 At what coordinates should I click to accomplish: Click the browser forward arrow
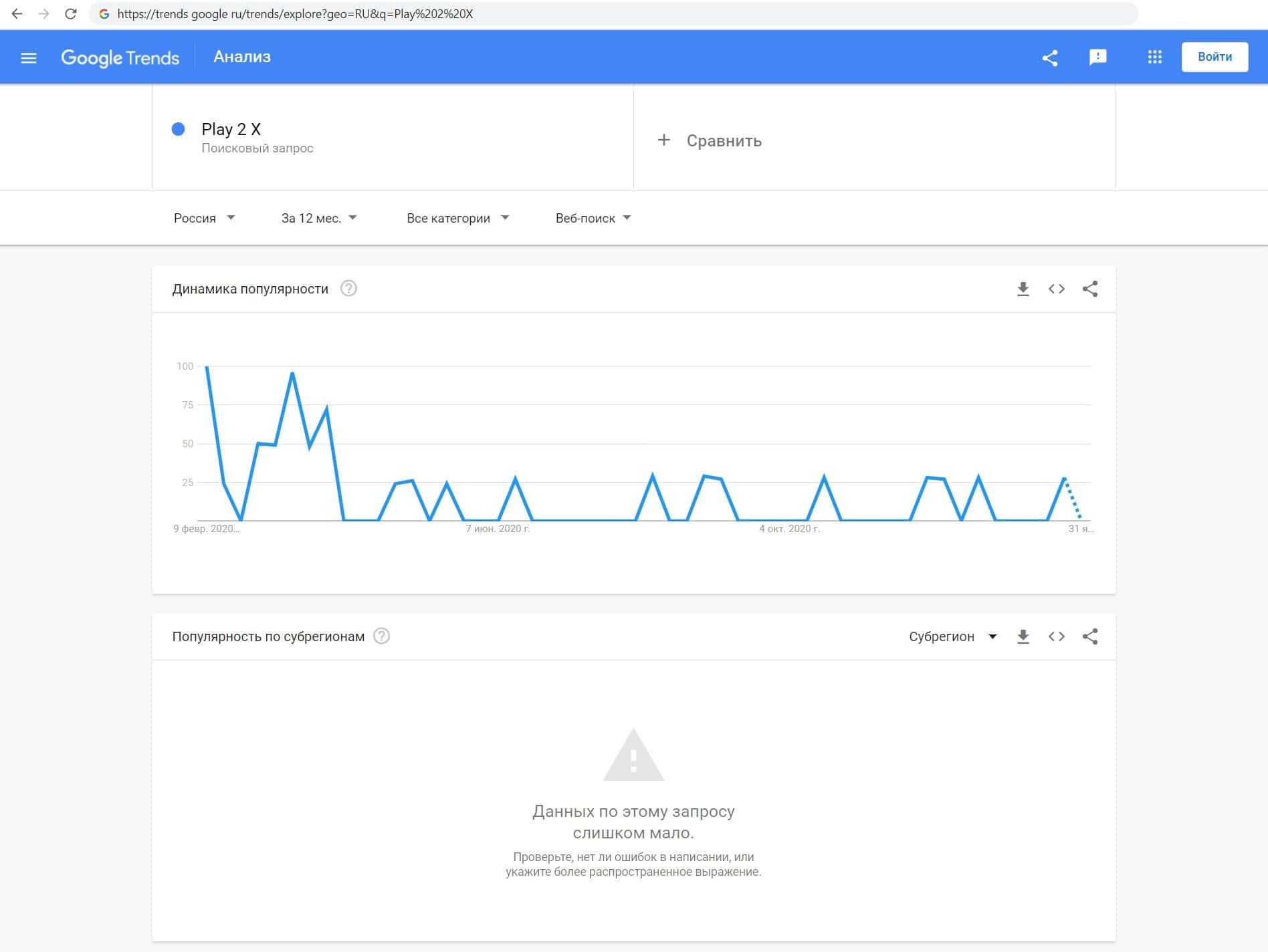click(x=44, y=13)
